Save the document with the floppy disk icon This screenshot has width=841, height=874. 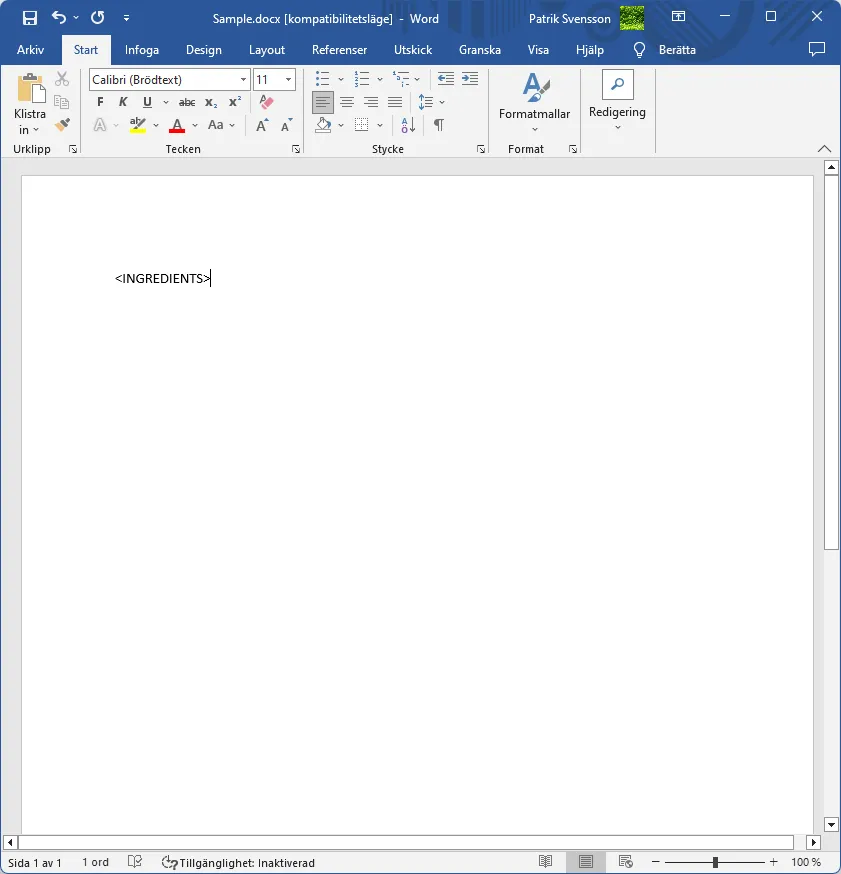[30, 18]
